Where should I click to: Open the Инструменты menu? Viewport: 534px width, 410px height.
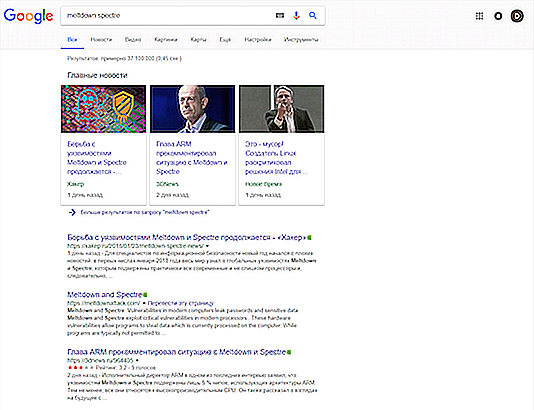tap(301, 40)
